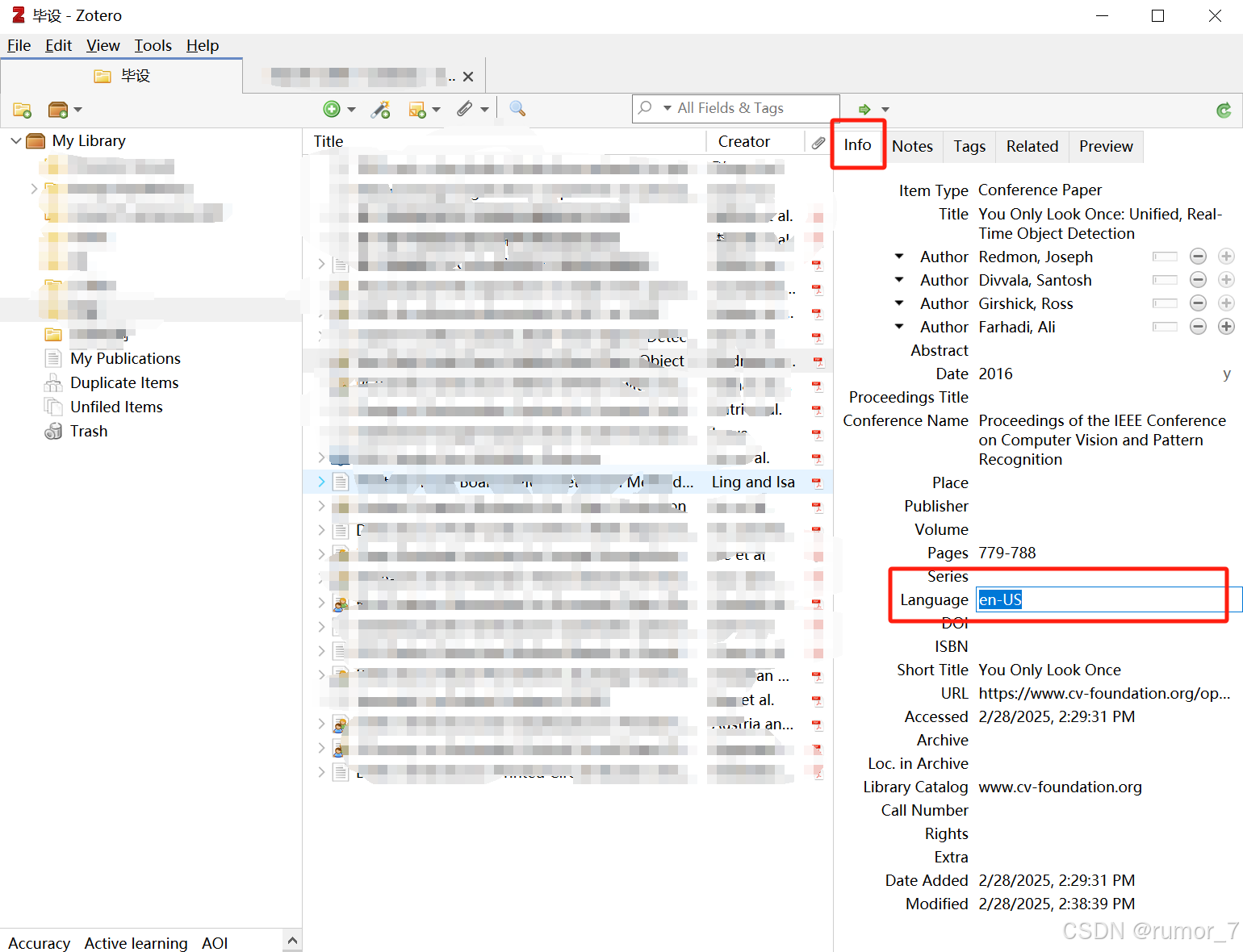The height and width of the screenshot is (952, 1243).
Task: Select the Info tab
Action: (x=858, y=145)
